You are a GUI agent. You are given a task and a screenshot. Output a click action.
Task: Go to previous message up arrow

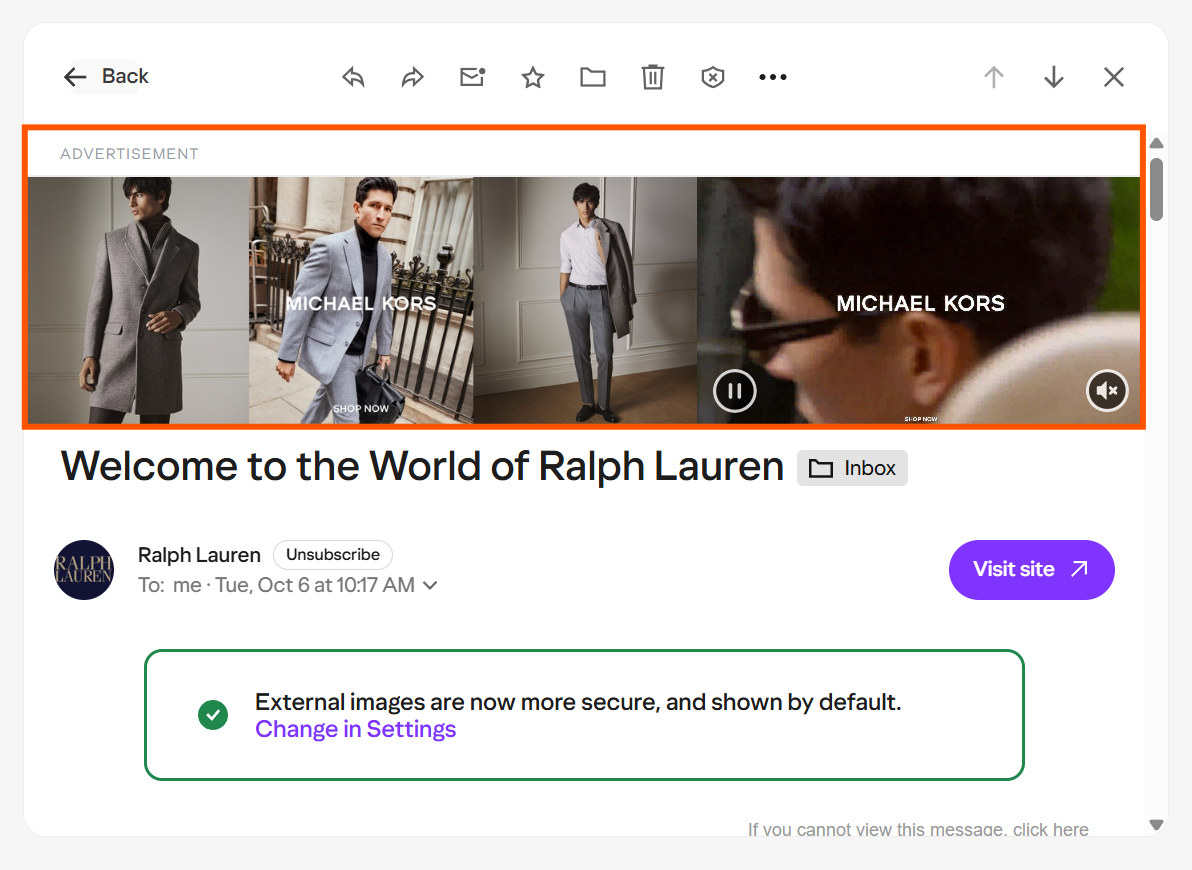pos(994,77)
